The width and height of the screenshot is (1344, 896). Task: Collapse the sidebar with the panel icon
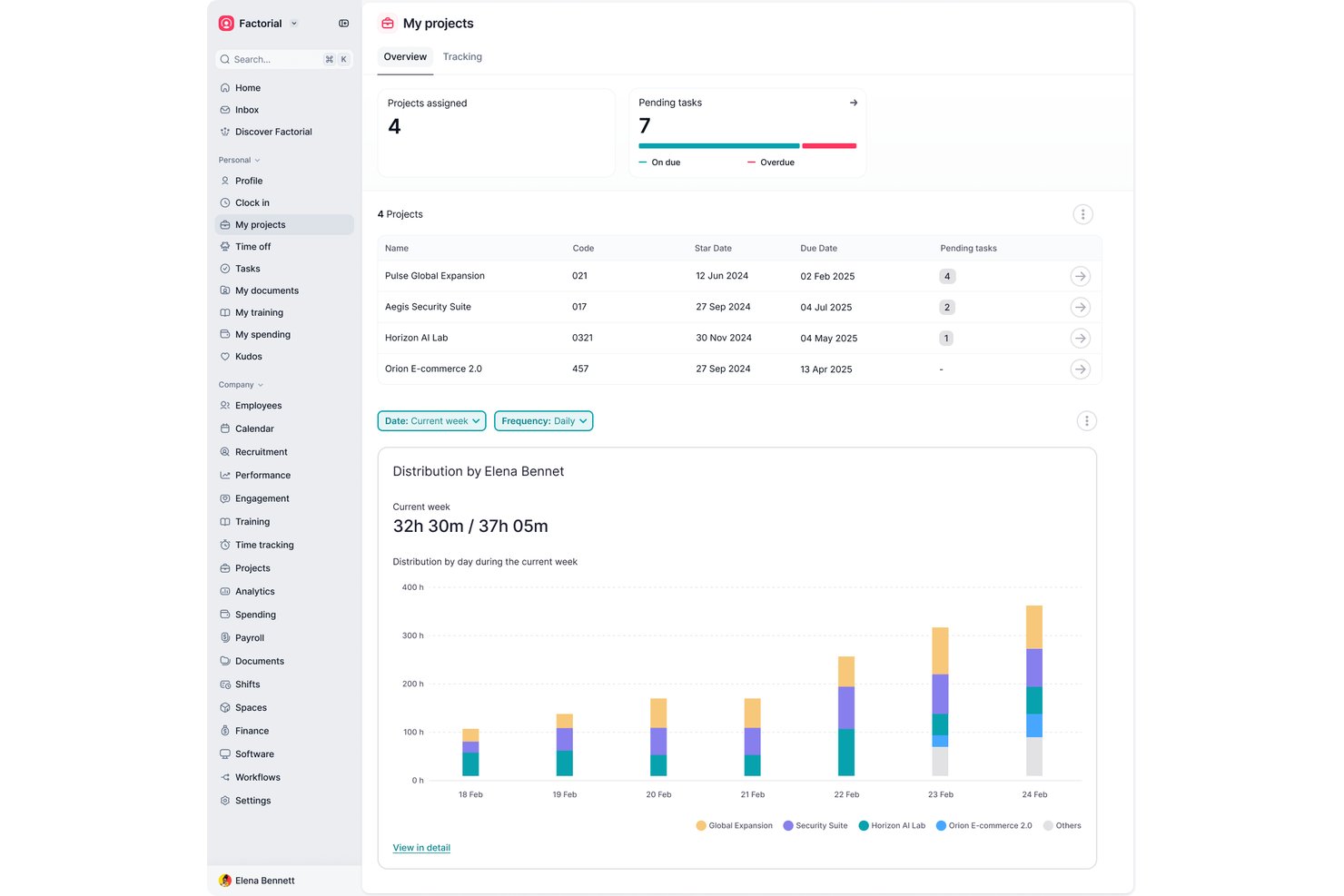click(x=344, y=24)
